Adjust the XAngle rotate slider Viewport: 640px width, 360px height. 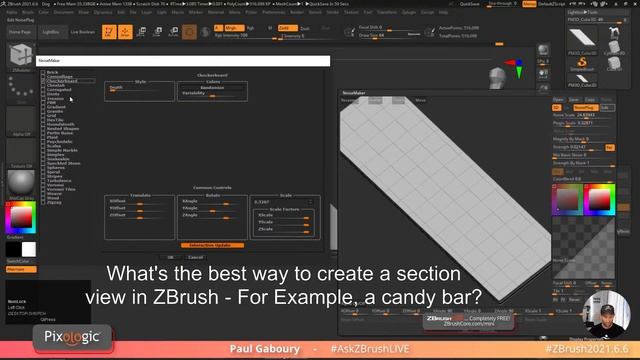[x=212, y=202]
